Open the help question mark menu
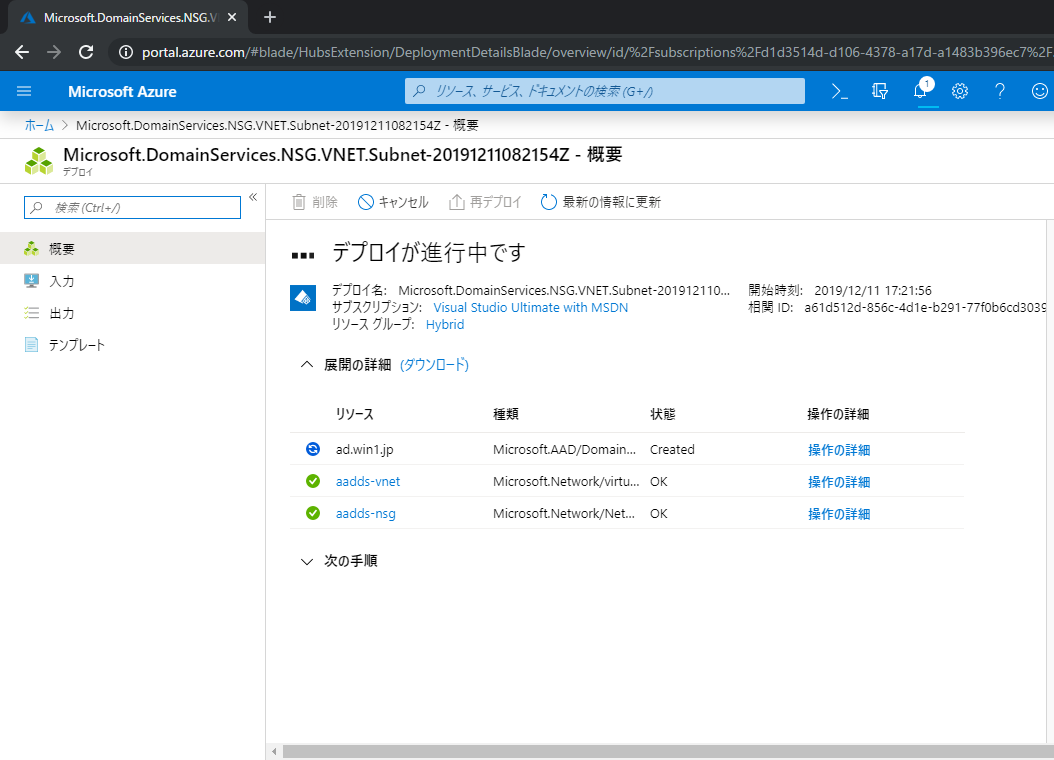This screenshot has height=760, width=1054. tap(1000, 91)
